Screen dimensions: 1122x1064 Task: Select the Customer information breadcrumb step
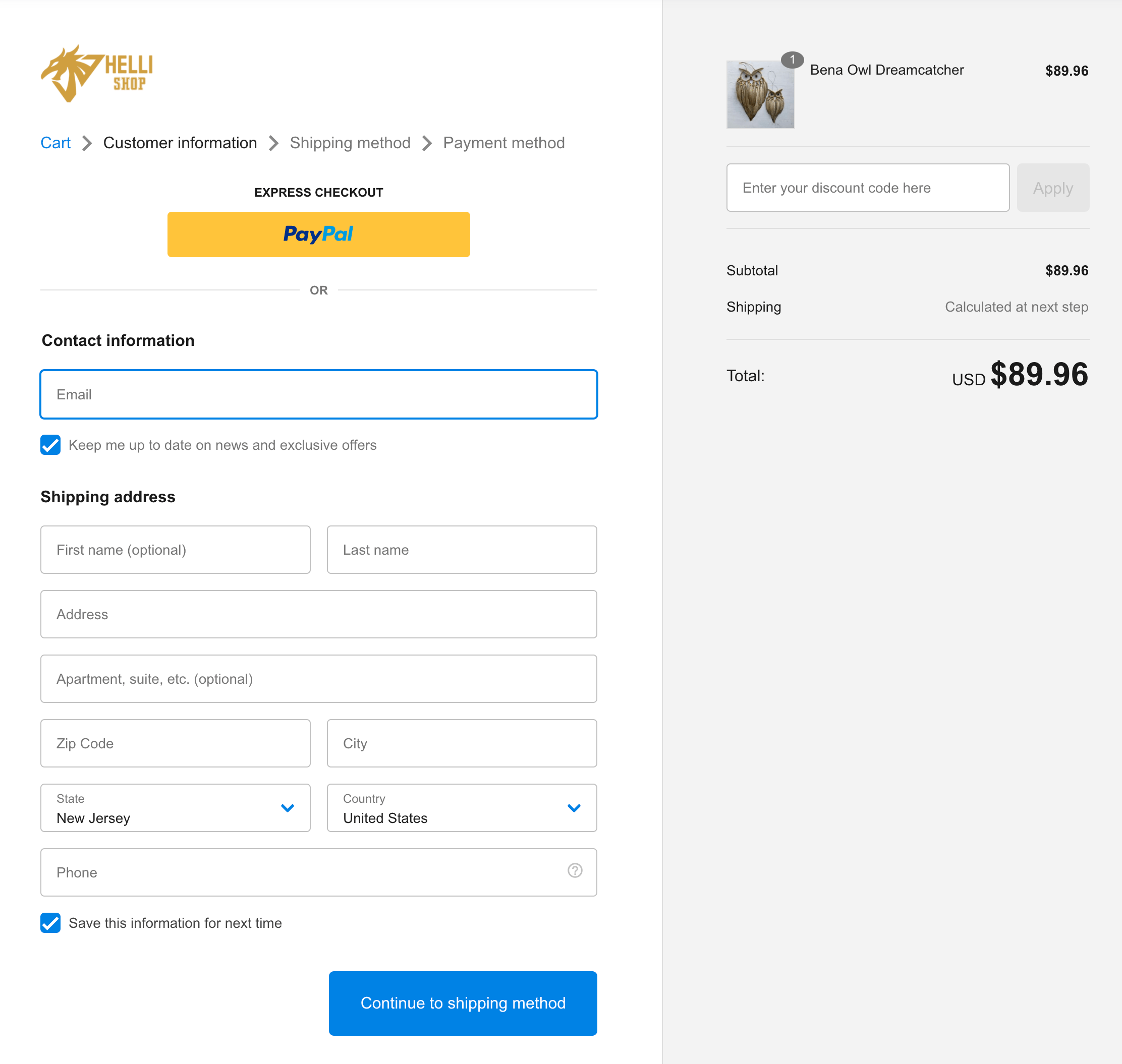point(180,143)
